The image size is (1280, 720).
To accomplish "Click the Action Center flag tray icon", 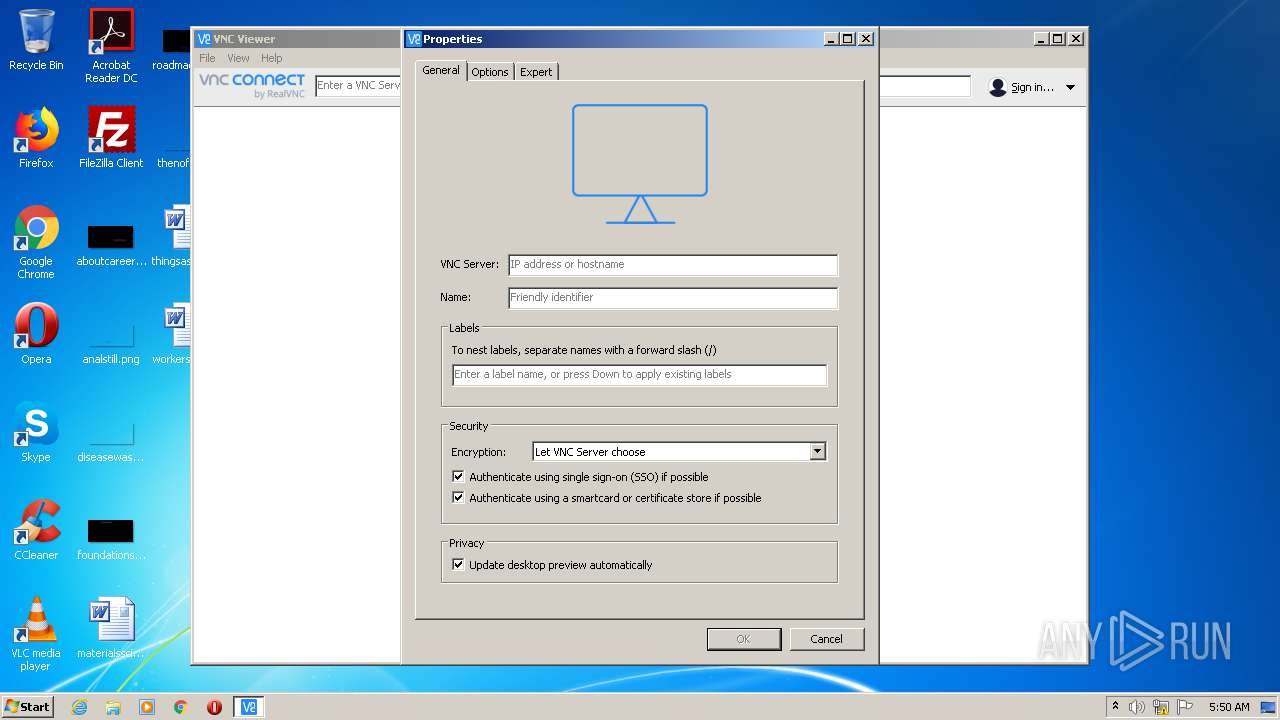I will 1184,707.
